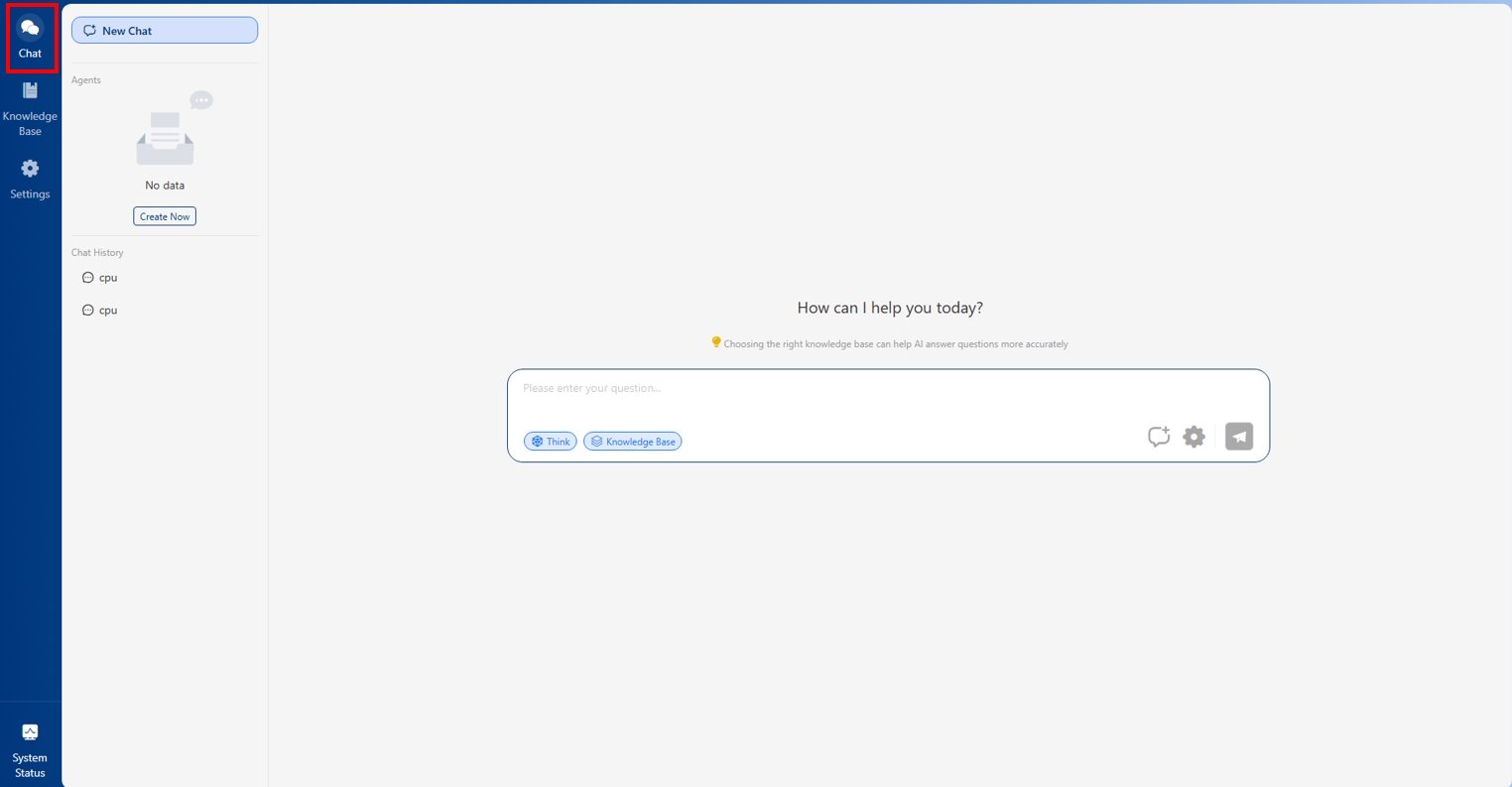Open the System Status monitor
1512x787 pixels.
click(30, 750)
